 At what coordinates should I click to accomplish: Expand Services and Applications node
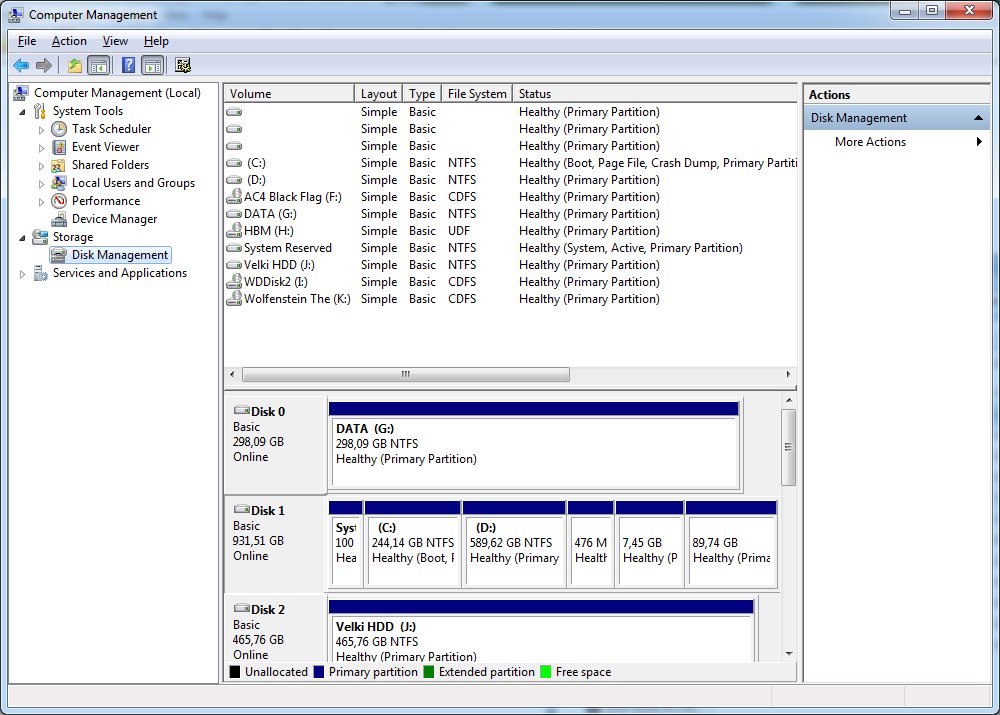23,273
